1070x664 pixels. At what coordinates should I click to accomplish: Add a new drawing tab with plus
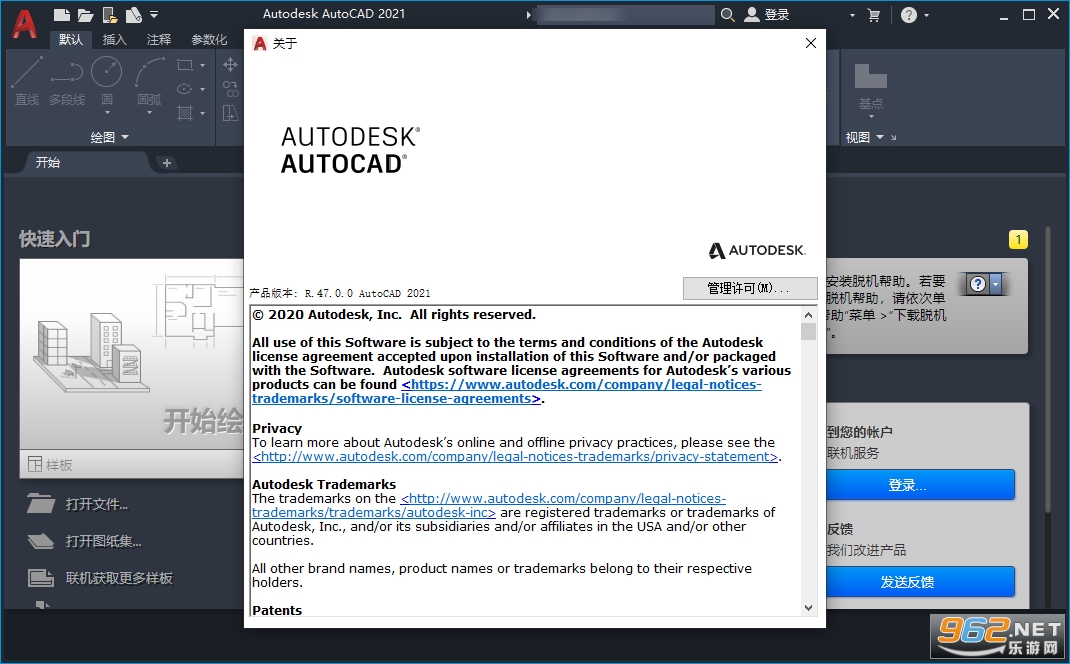tap(167, 162)
